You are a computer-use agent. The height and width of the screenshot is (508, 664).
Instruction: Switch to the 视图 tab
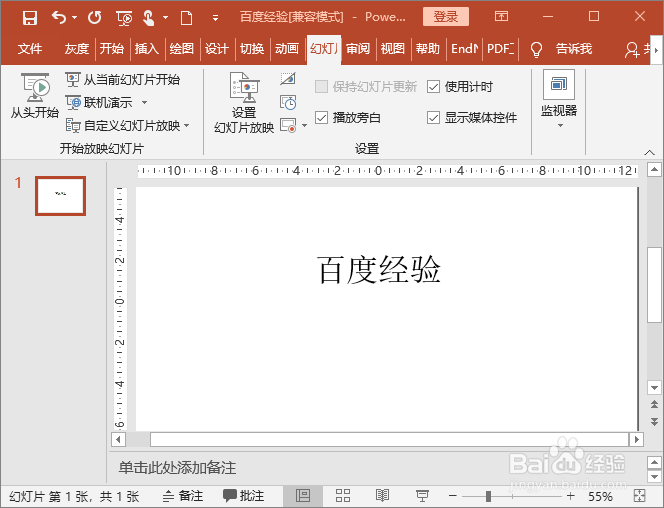(393, 49)
